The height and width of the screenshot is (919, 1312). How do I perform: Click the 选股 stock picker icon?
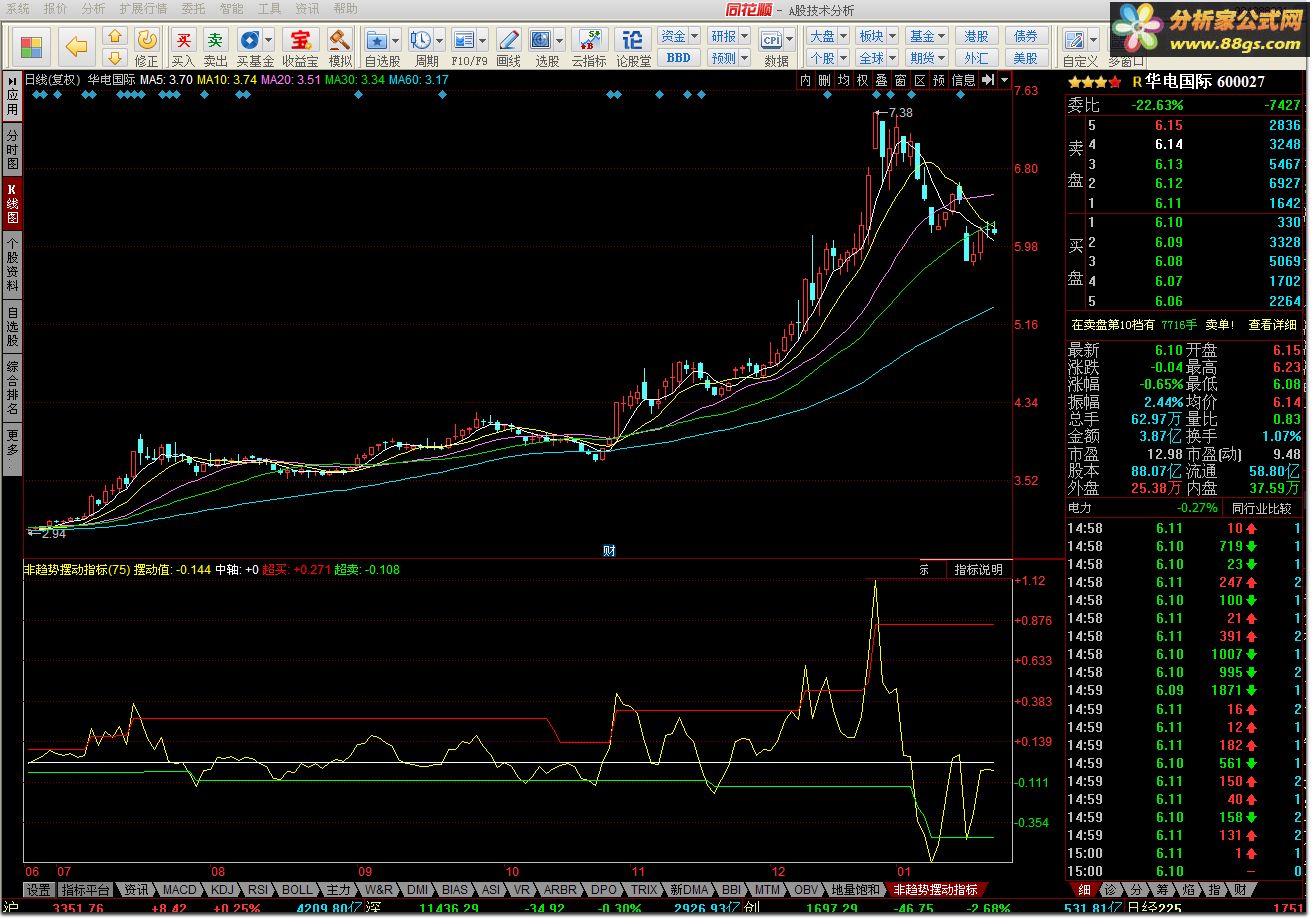click(x=541, y=40)
